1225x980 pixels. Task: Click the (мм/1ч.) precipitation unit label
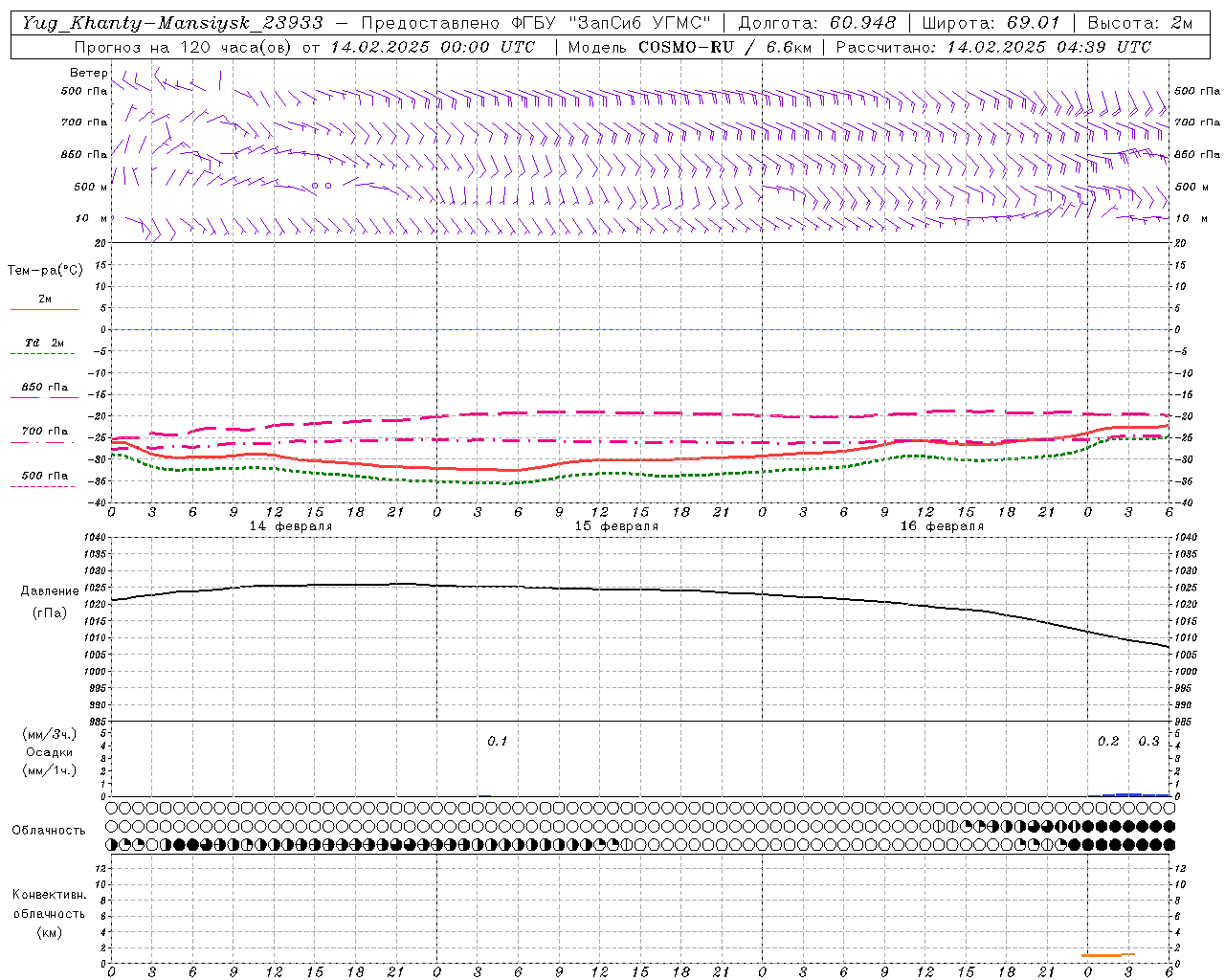tap(50, 770)
